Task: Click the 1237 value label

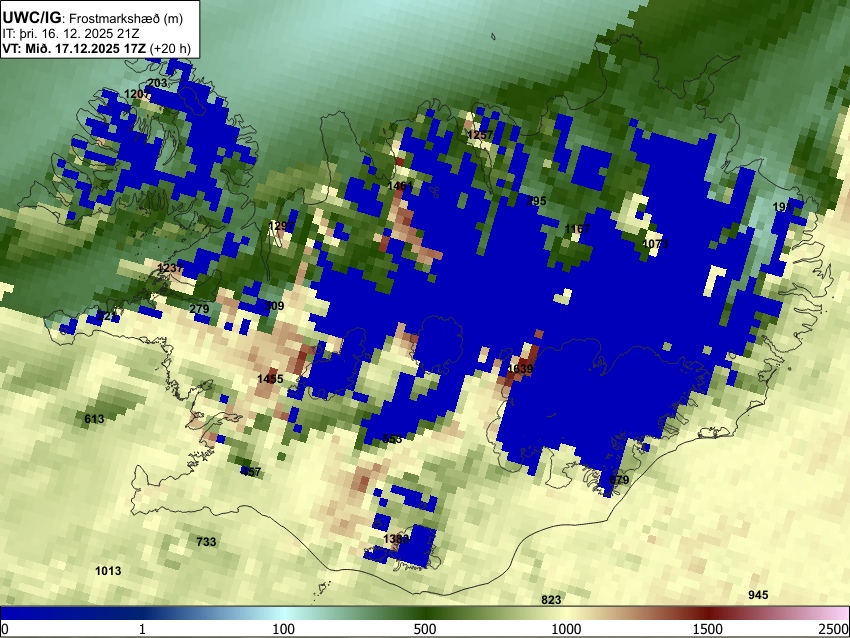Action: [x=170, y=268]
